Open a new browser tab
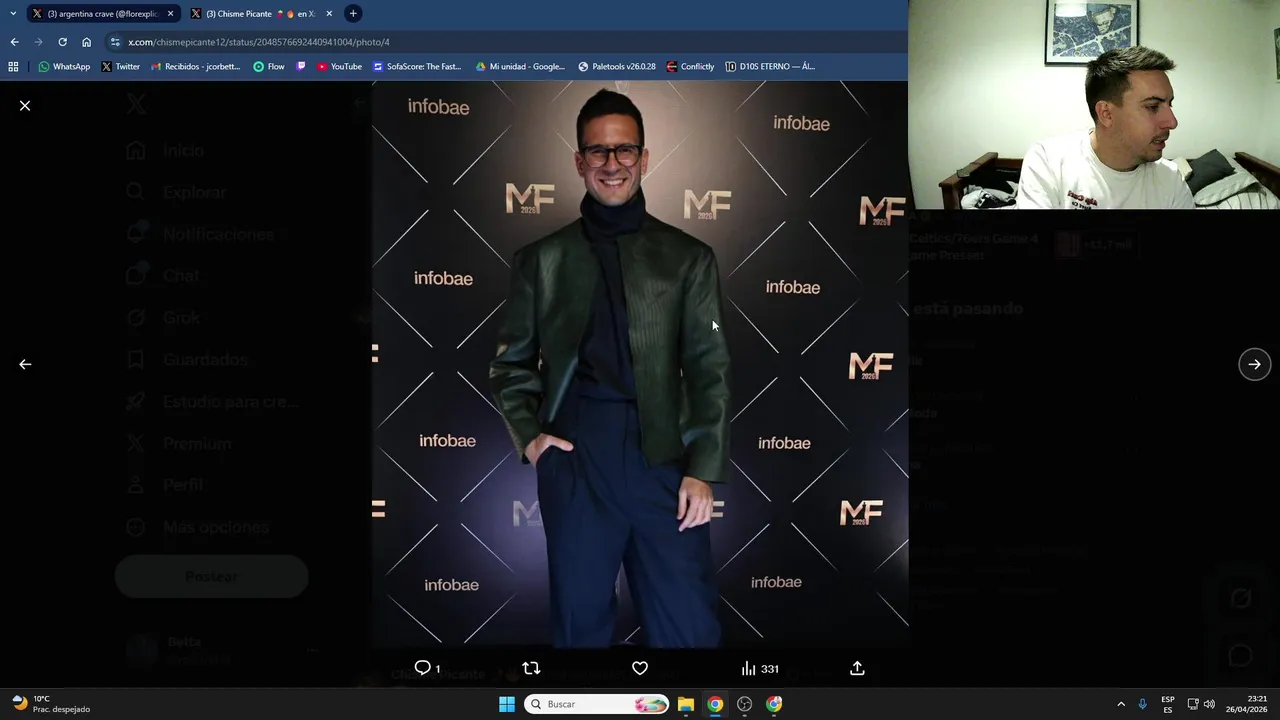This screenshot has width=1280, height=720. point(353,14)
